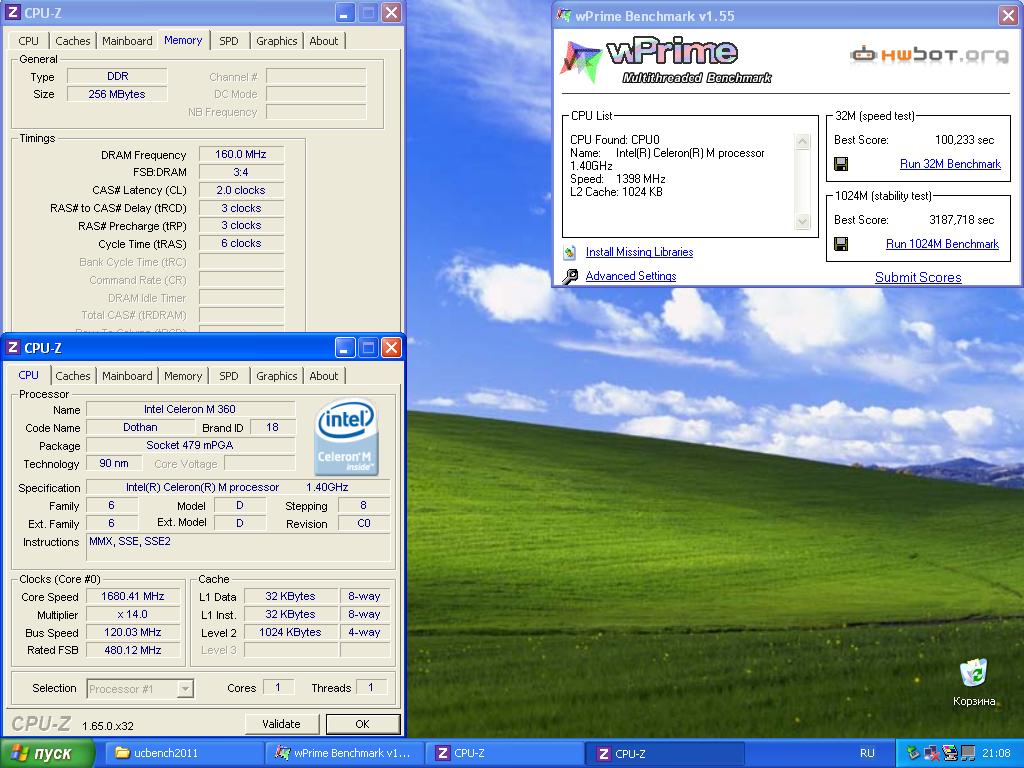The image size is (1024, 768).
Task: Select CPU tab in upper CPU-Z window
Action: pyautogui.click(x=28, y=40)
